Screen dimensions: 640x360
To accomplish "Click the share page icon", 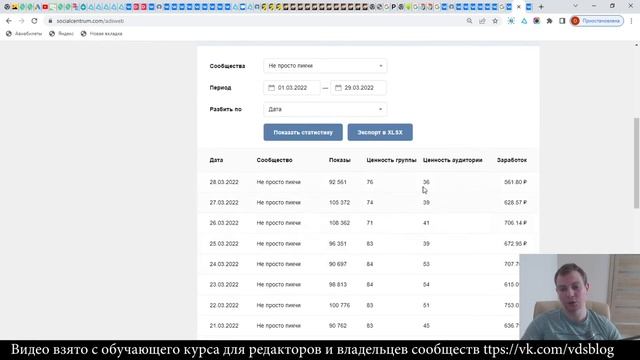I will click(x=482, y=21).
